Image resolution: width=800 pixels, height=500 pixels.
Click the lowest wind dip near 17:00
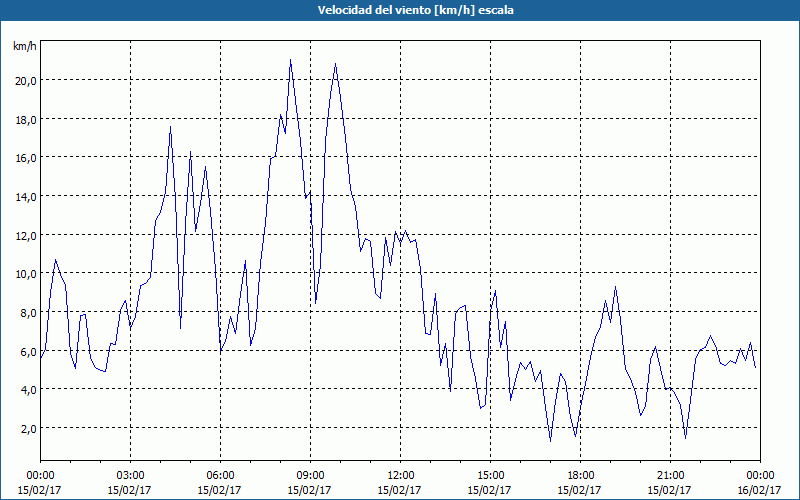(x=551, y=441)
